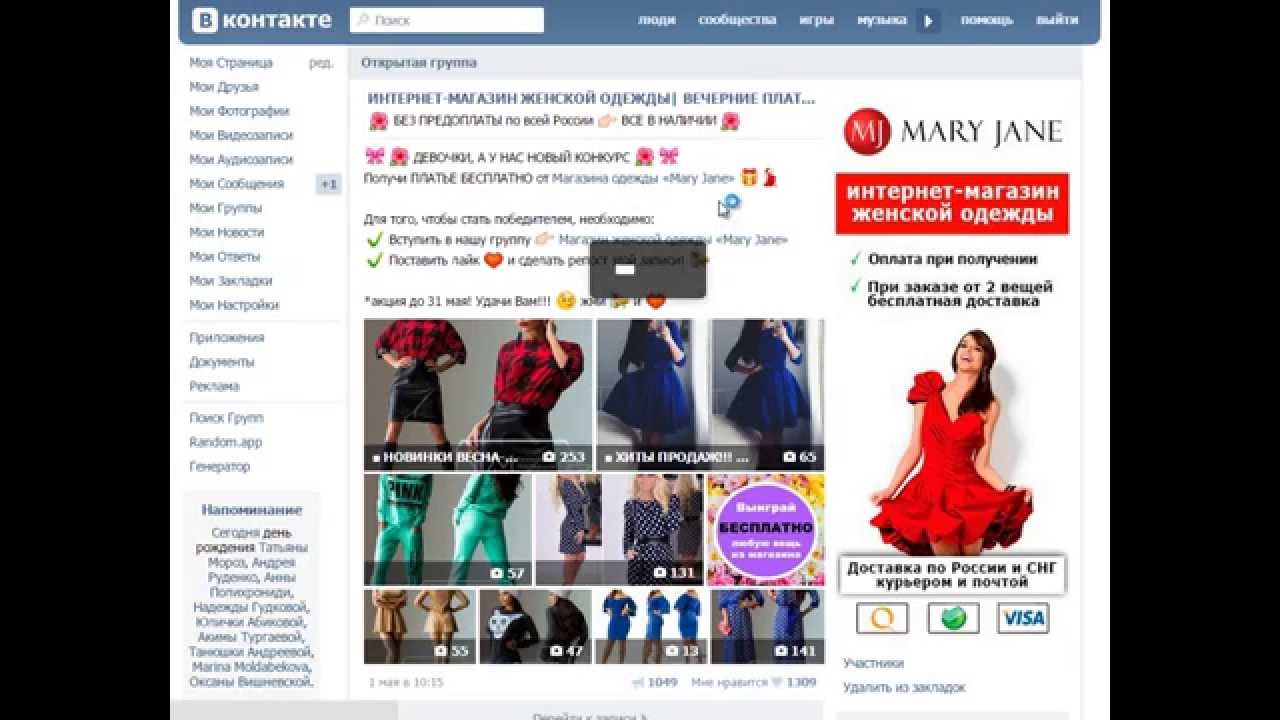
Task: Click Юлички Абиковой birthday link
Action: pyautogui.click(x=250, y=622)
